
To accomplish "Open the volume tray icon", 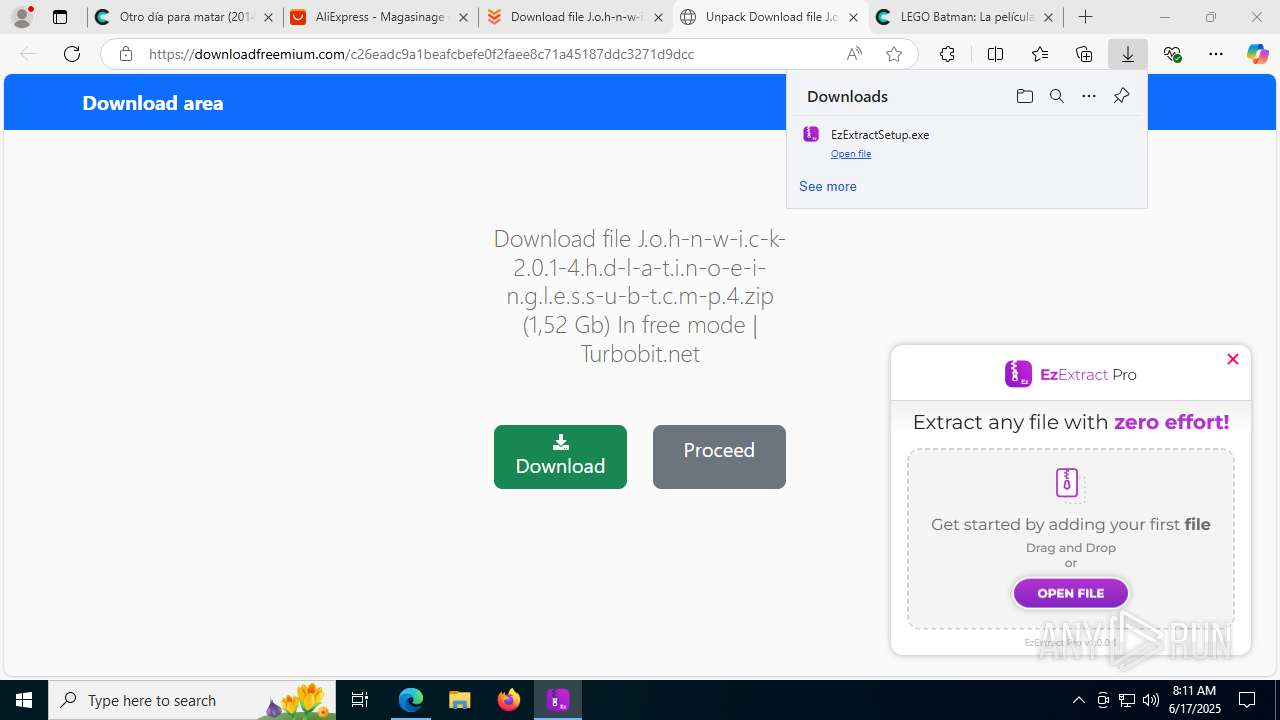I will coord(1151,700).
